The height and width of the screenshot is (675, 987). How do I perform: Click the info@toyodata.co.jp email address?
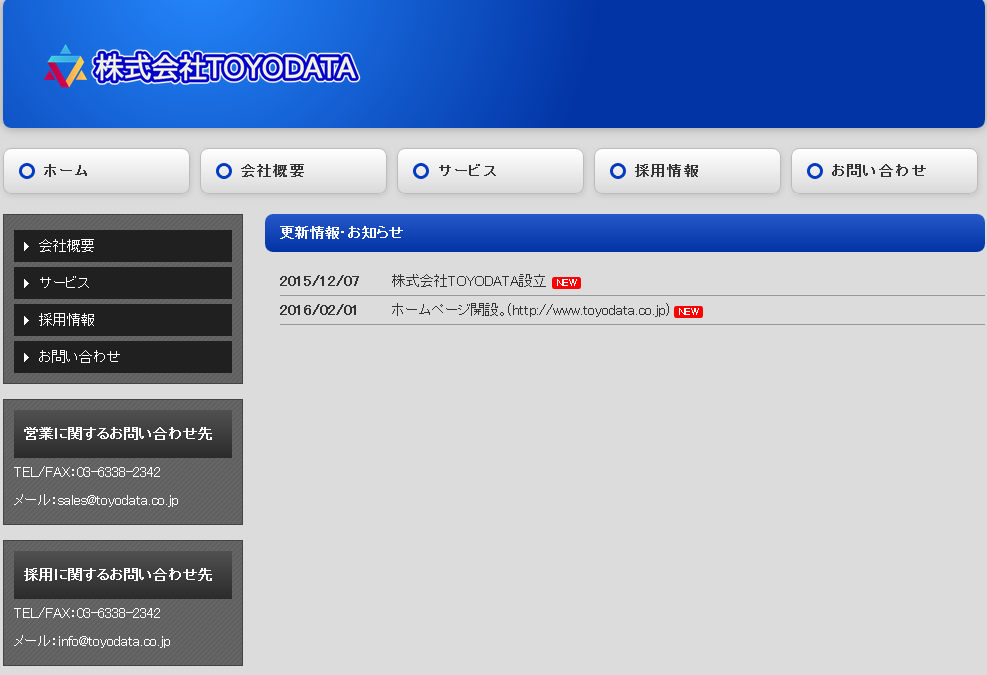[x=113, y=641]
